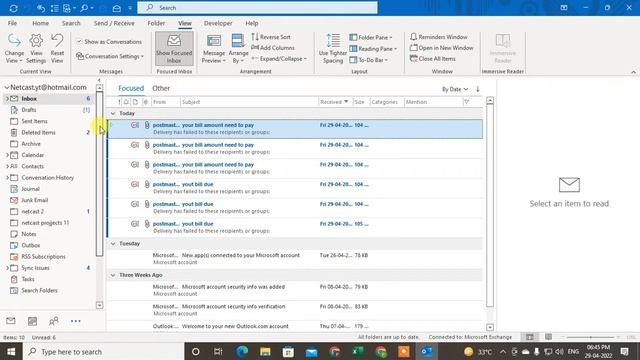The height and width of the screenshot is (360, 640).
Task: Switch to Mail view in navigation bar
Action: pos(11,321)
